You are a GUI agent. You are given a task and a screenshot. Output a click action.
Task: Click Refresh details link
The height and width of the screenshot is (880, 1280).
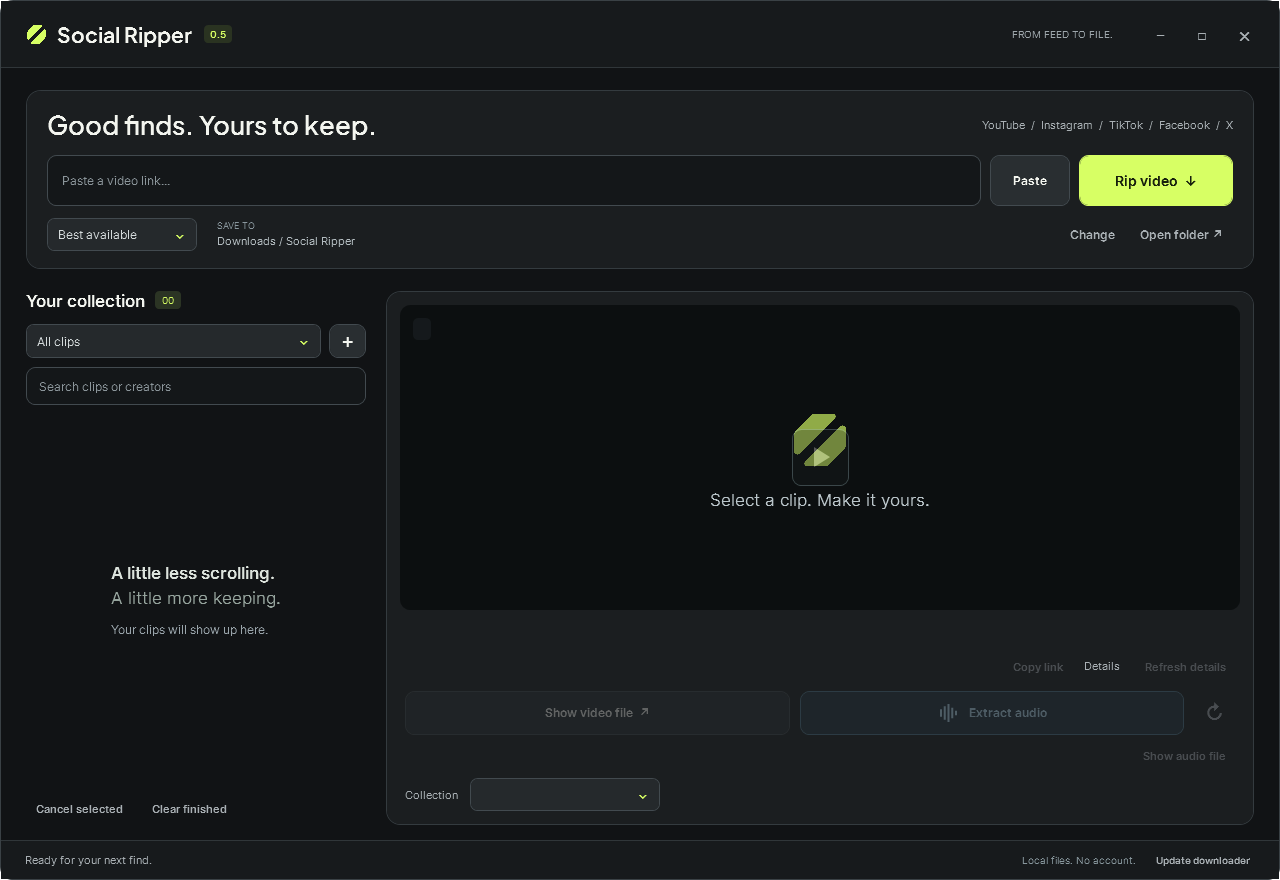tap(1185, 667)
